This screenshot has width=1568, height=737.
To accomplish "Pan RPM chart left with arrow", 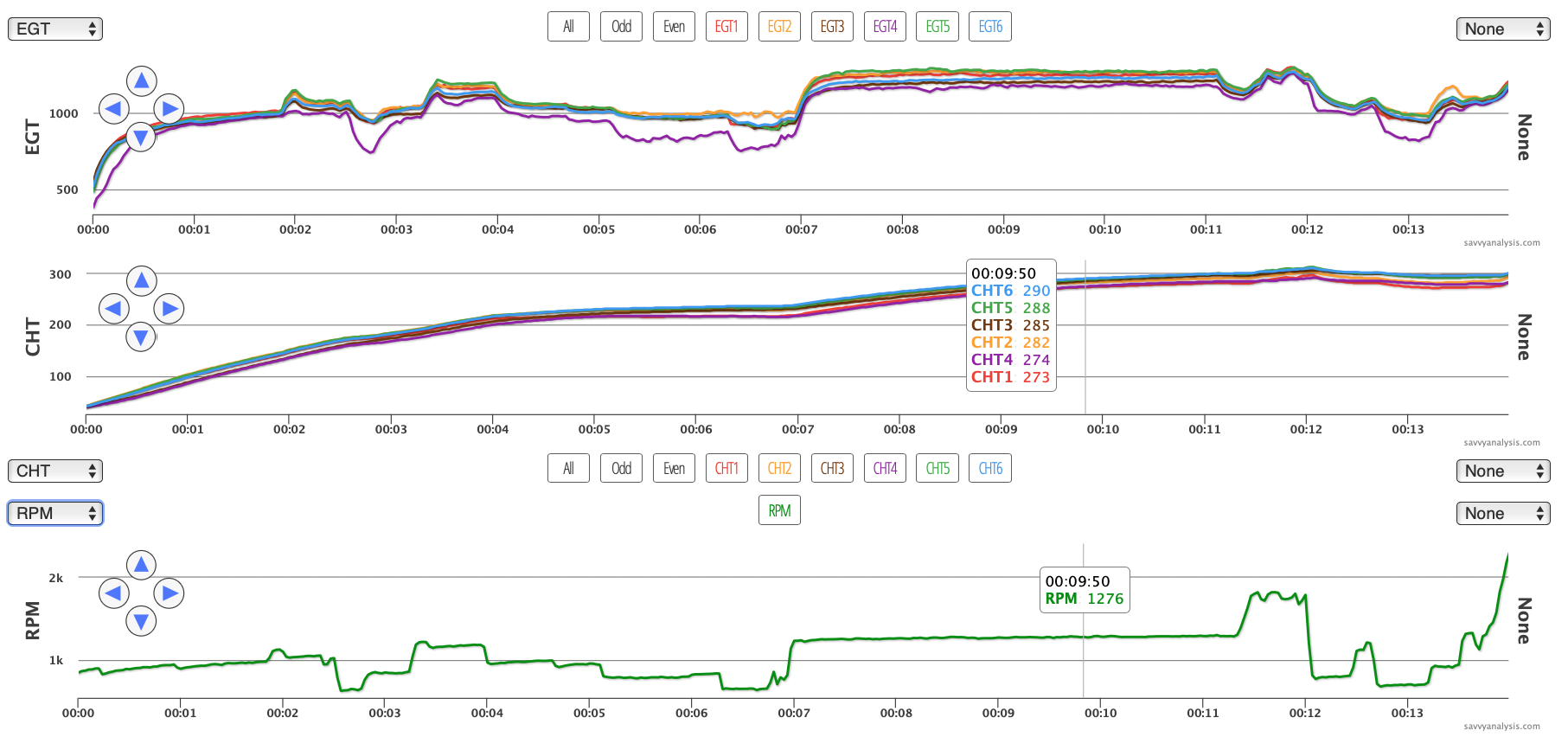I will 113,593.
